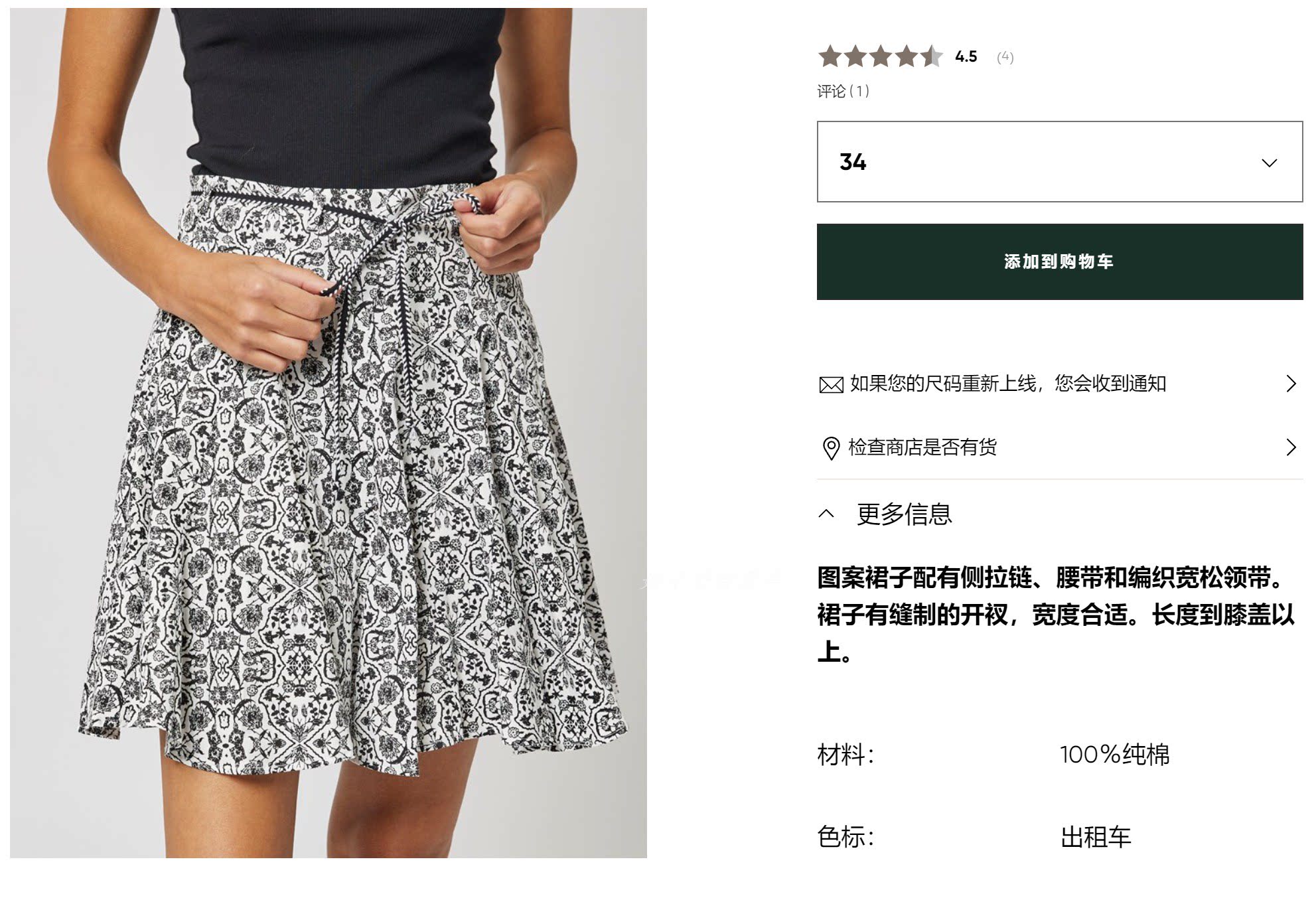This screenshot has height=902, width=1316.
Task: Click the size dropdown chevron arrow
Action: tap(1269, 163)
